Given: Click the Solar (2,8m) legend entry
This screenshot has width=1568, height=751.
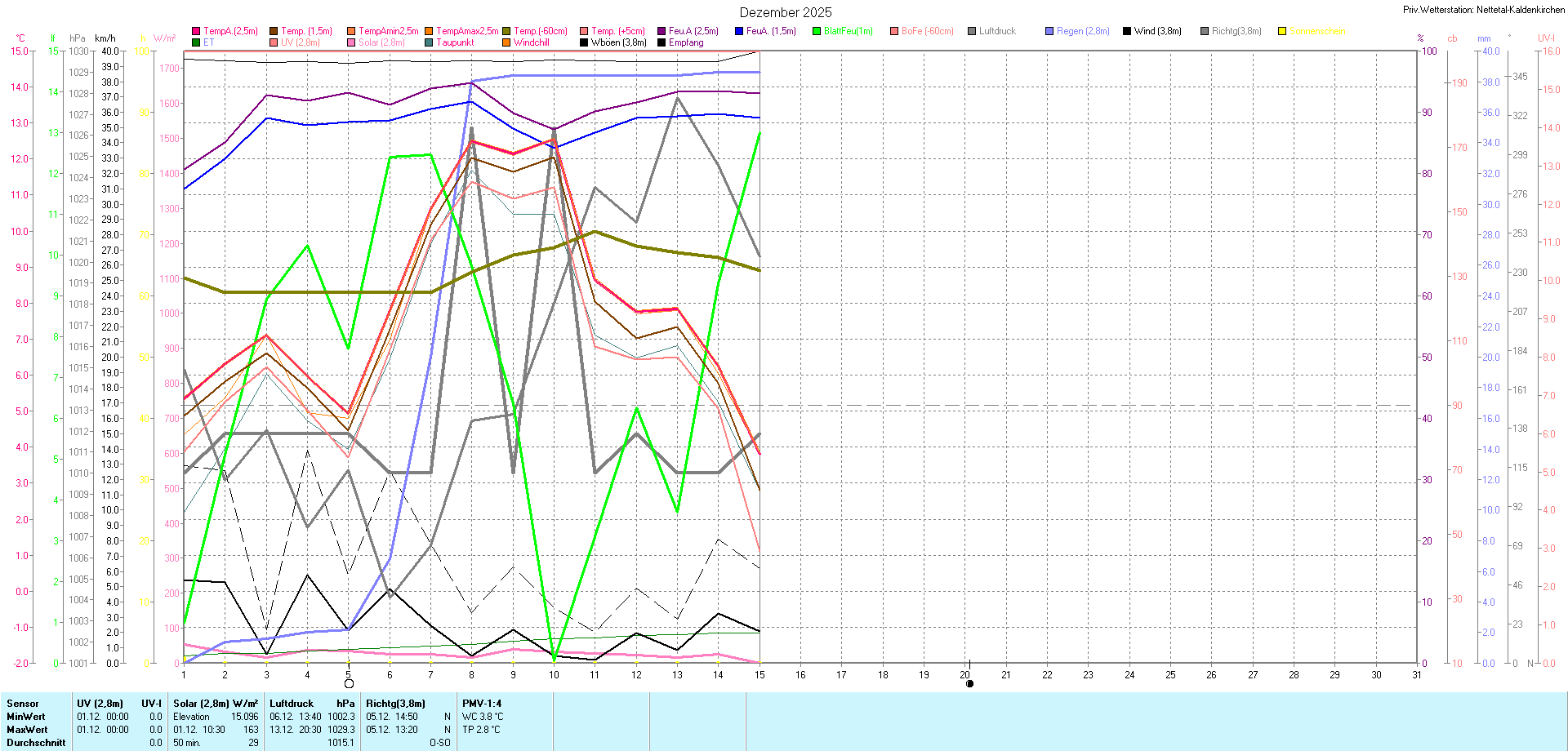Looking at the screenshot, I should tap(381, 42).
